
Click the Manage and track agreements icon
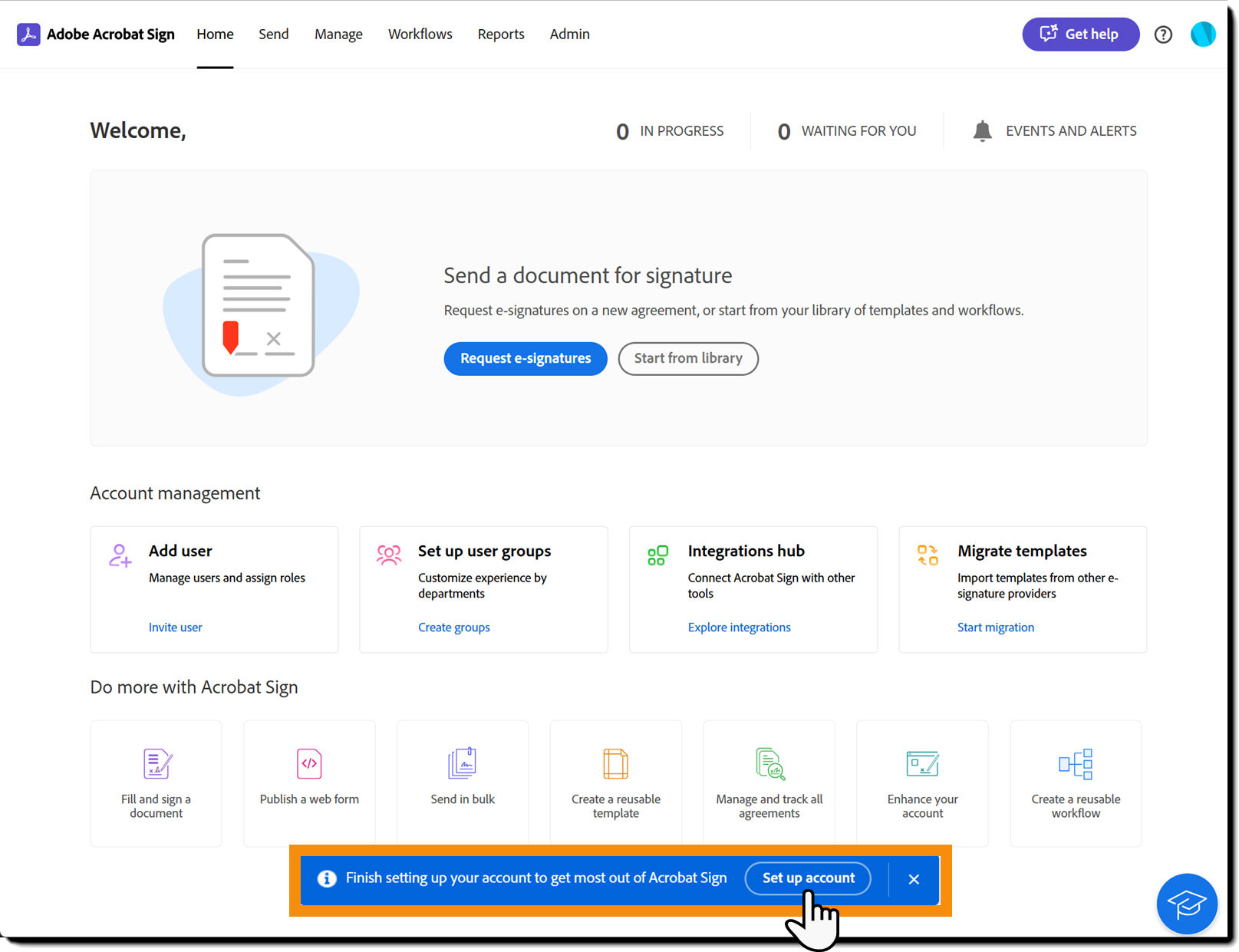coord(770,764)
